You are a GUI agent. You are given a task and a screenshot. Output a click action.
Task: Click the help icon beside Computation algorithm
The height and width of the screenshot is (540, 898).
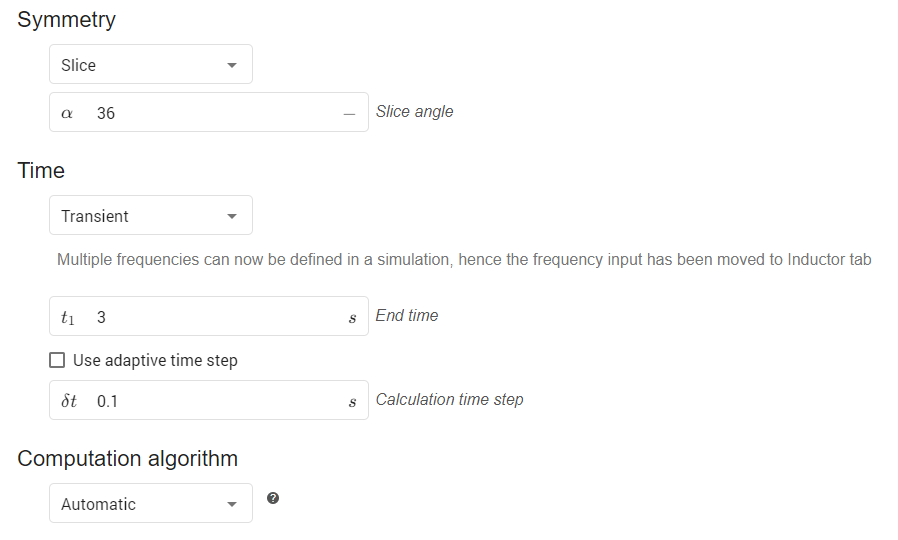[x=273, y=498]
